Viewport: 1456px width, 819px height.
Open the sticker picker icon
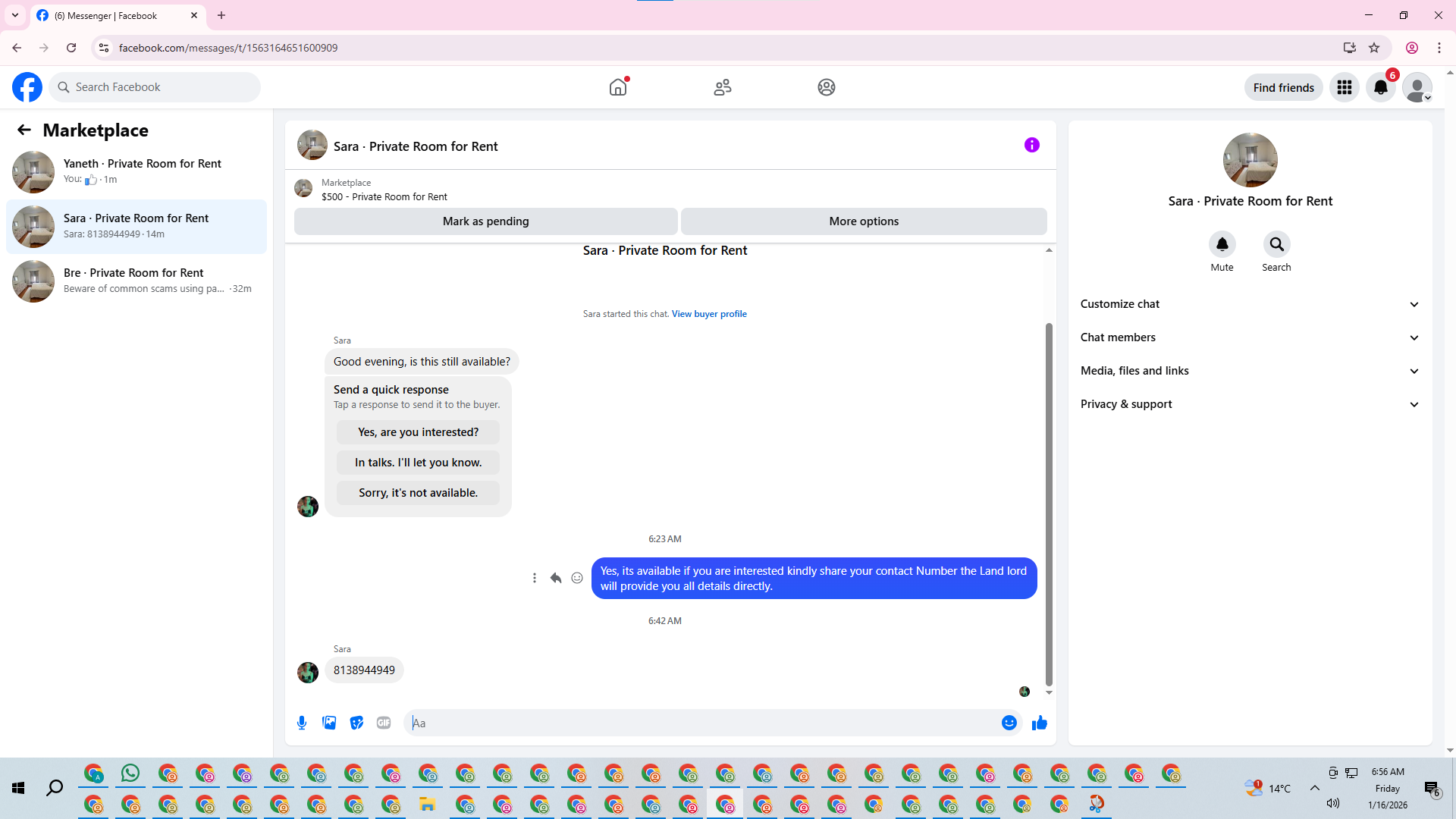point(356,723)
